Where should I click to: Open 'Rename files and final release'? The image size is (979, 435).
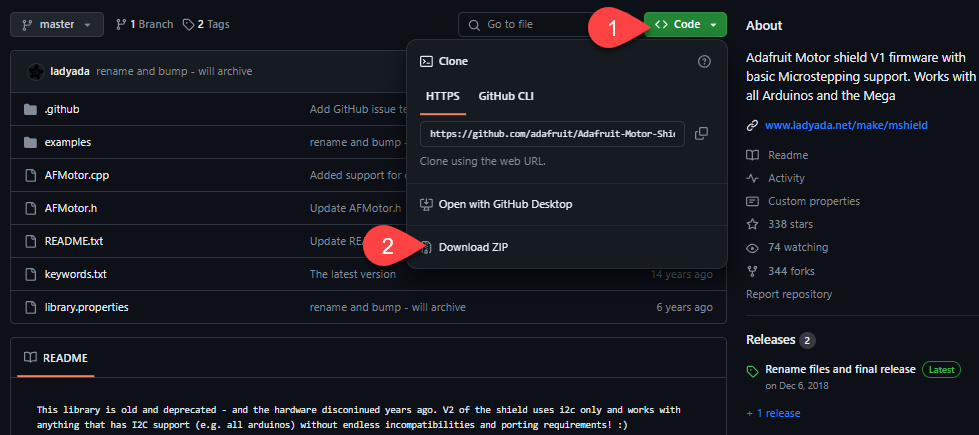coord(840,369)
